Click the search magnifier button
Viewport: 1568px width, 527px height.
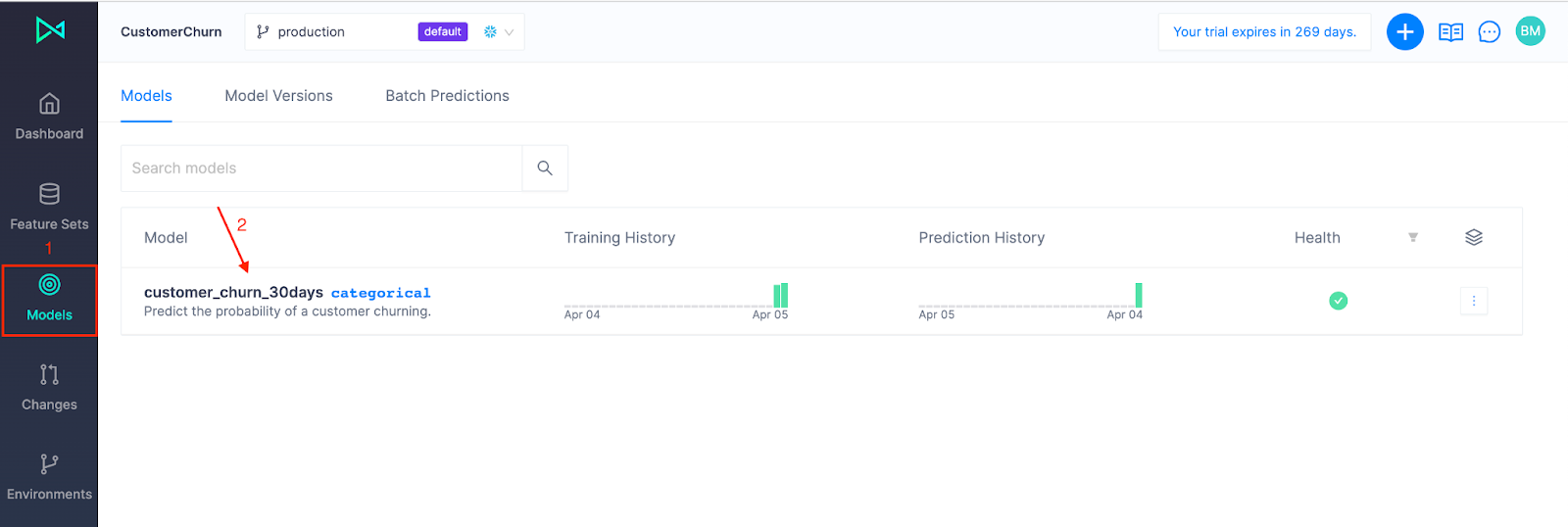pos(545,168)
